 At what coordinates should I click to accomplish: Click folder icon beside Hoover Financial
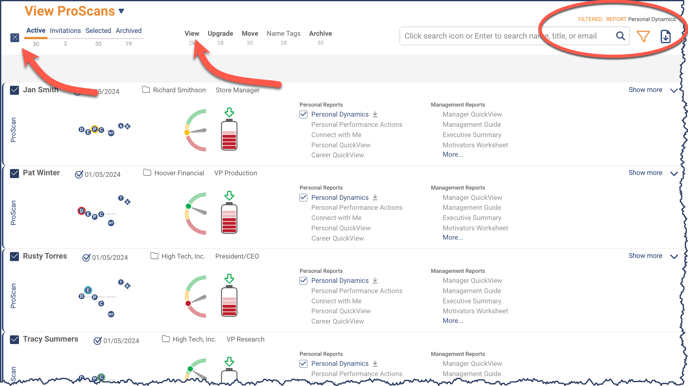pyautogui.click(x=147, y=173)
